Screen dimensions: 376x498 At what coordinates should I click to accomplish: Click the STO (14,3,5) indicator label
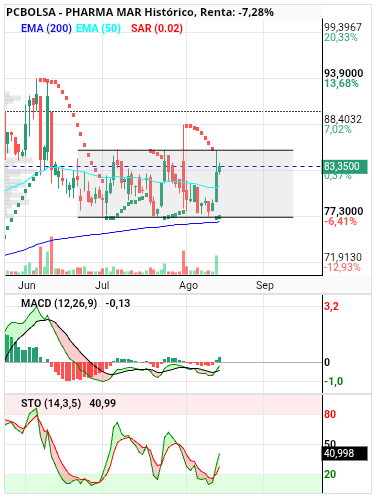51,403
